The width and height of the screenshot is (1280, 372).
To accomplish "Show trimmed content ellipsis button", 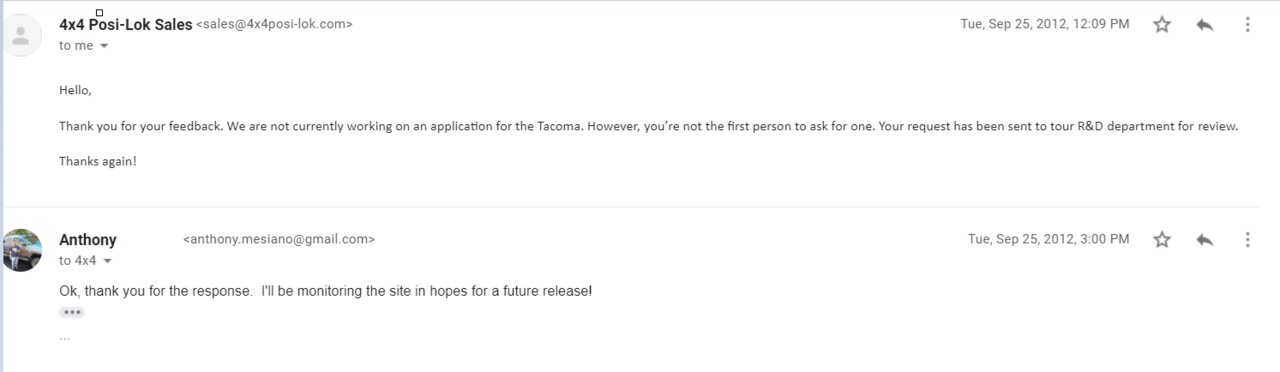I will point(72,312).
